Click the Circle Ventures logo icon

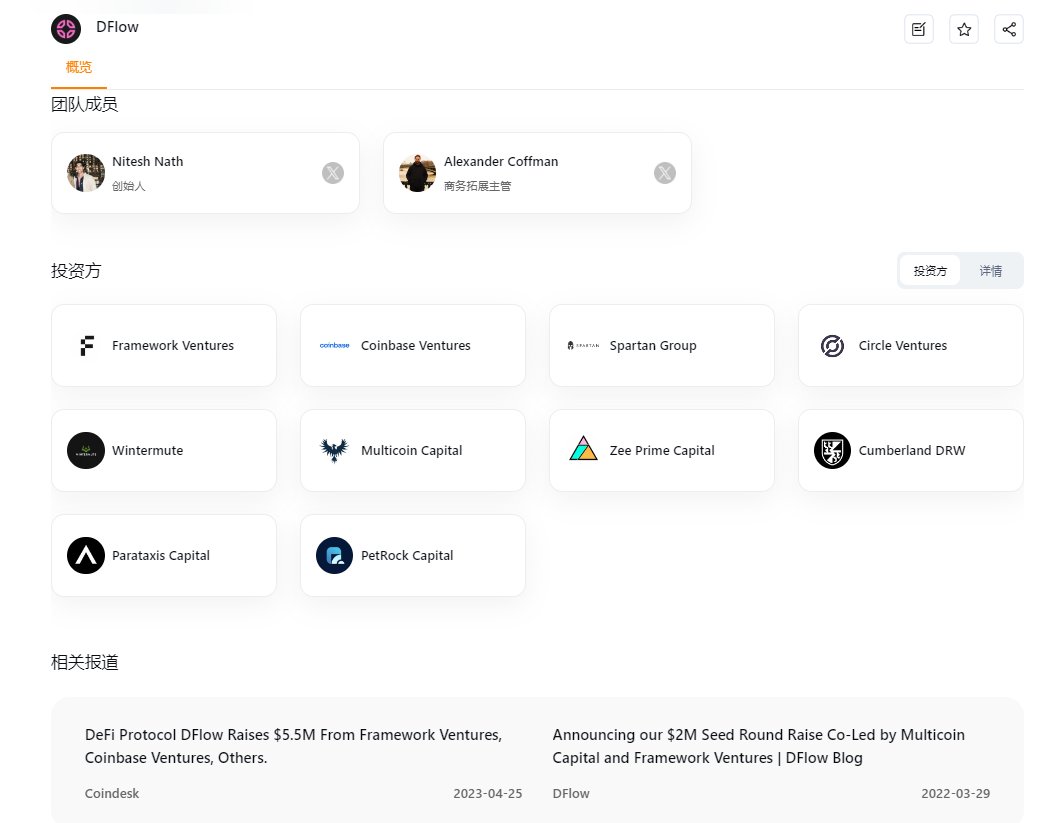[832, 345]
